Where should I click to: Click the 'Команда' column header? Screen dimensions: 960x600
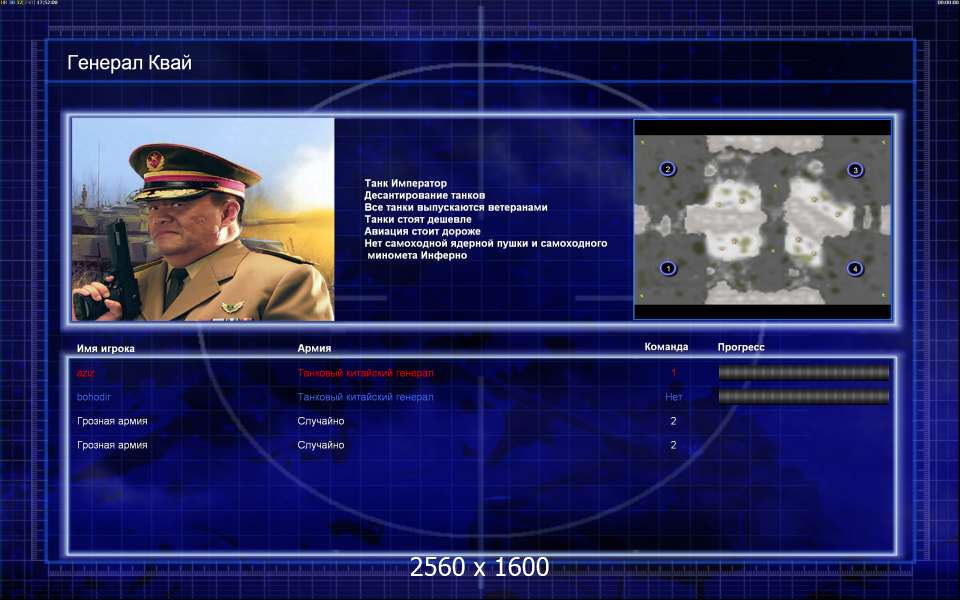(x=666, y=347)
